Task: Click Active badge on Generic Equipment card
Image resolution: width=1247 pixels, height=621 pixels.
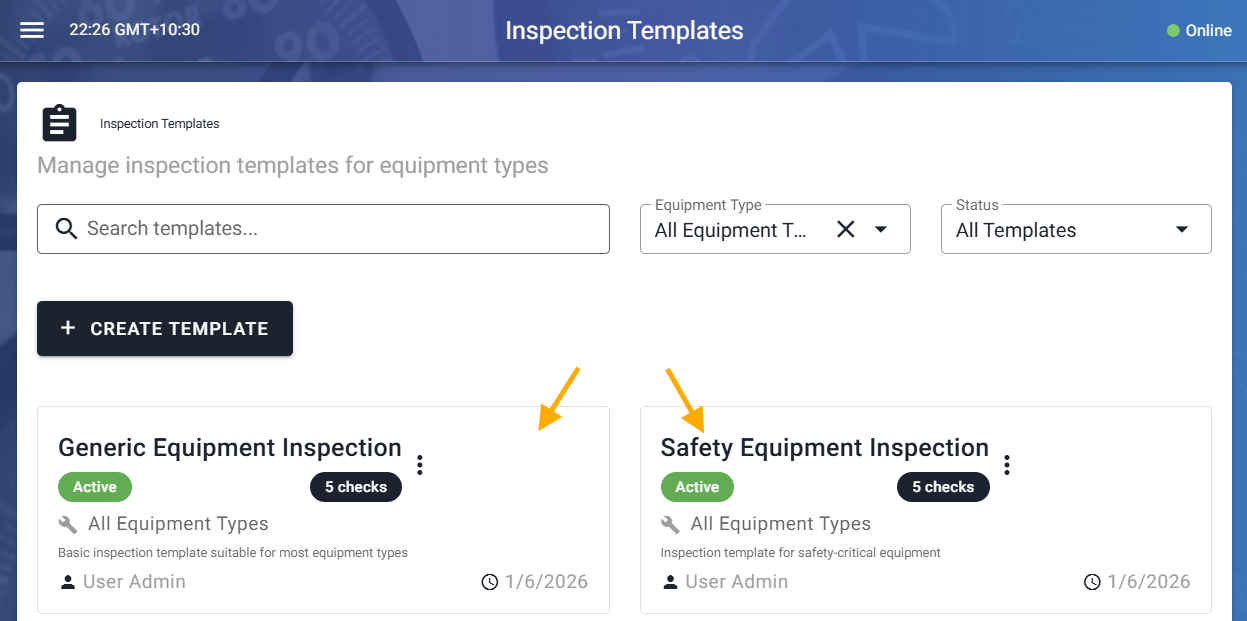Action: (x=95, y=487)
